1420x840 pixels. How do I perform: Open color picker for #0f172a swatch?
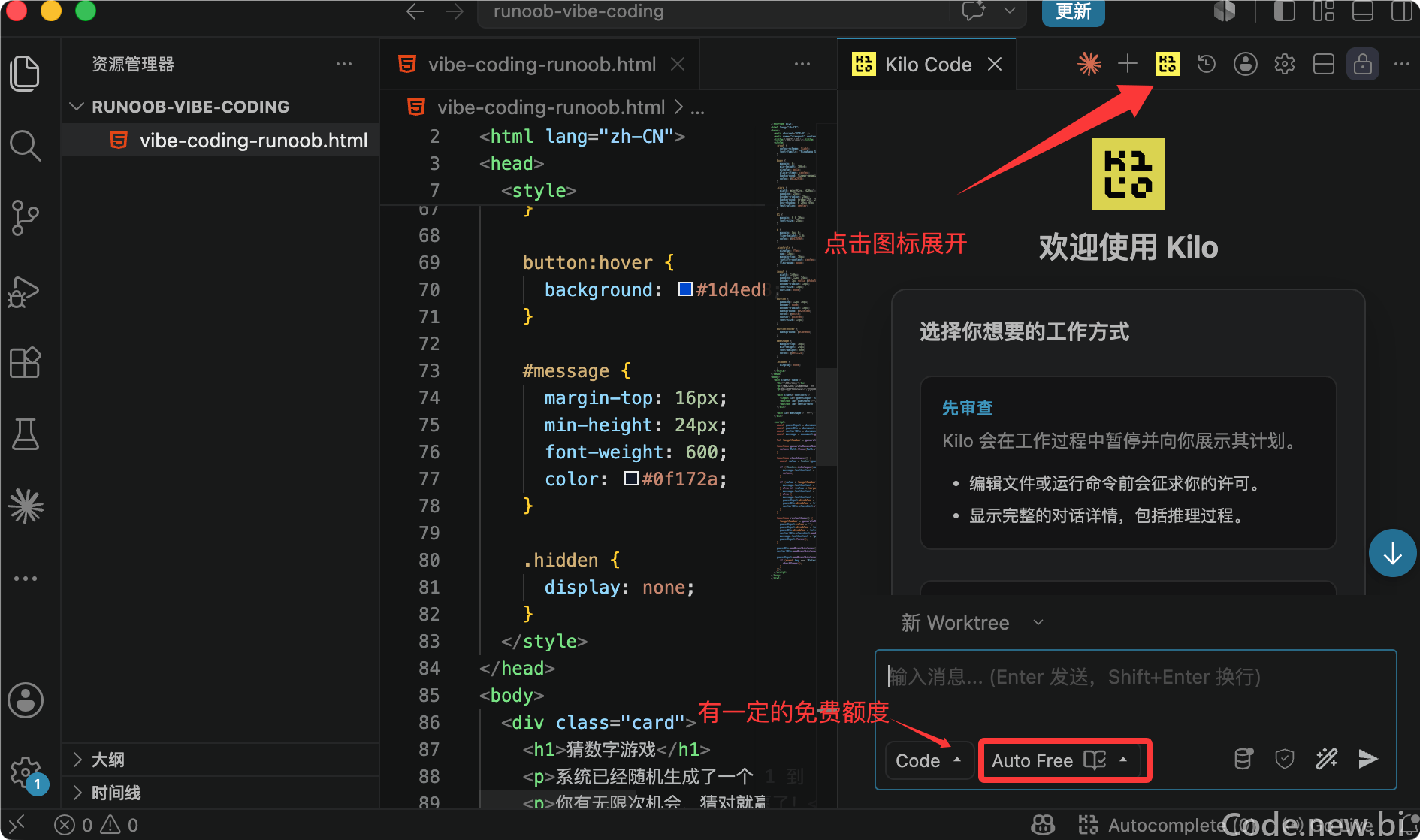click(x=631, y=479)
